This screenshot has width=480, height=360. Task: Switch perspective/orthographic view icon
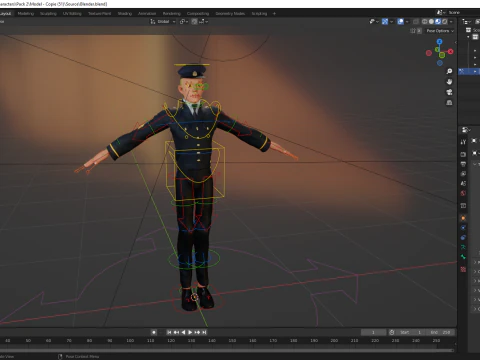pos(449,103)
